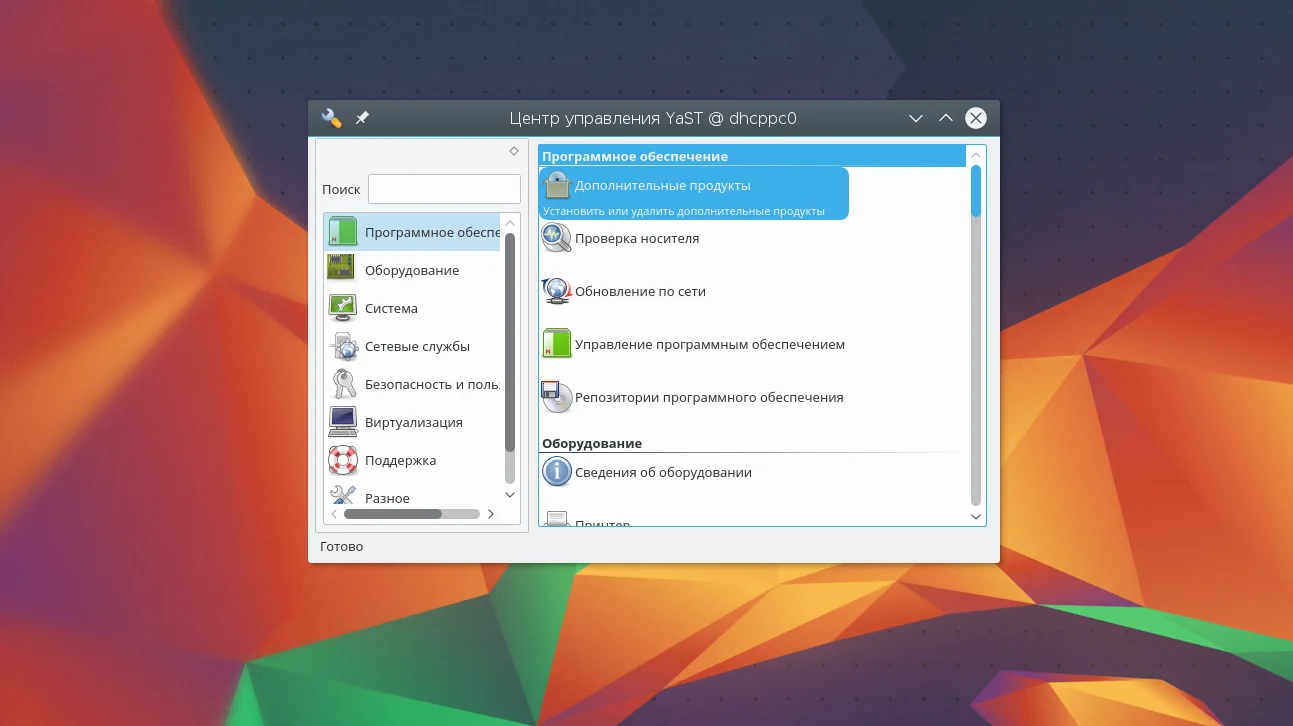Screen dimensions: 1293x726
Task: Open the Дополнительные продукты module icon
Action: [557, 185]
